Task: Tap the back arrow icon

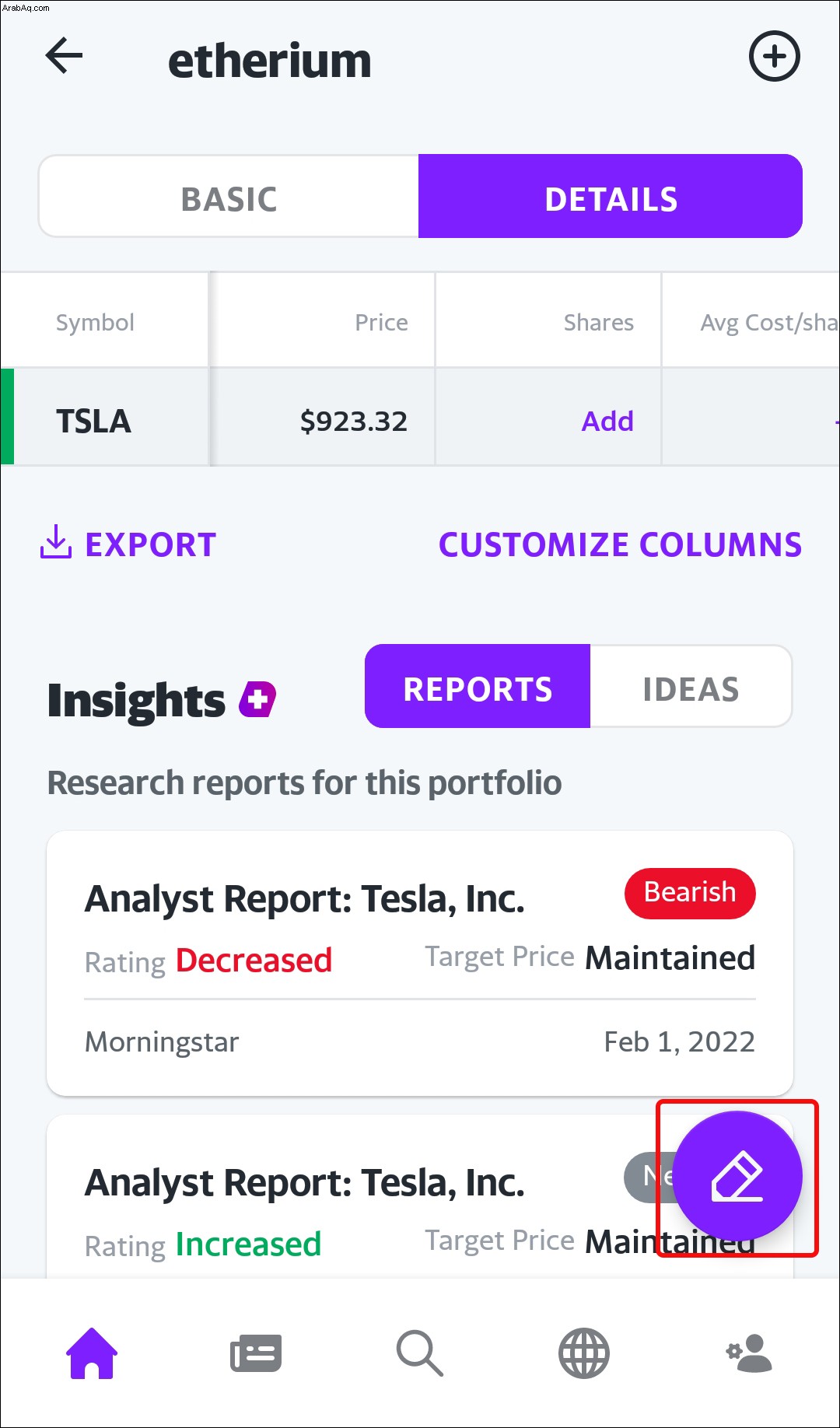Action: click(64, 56)
